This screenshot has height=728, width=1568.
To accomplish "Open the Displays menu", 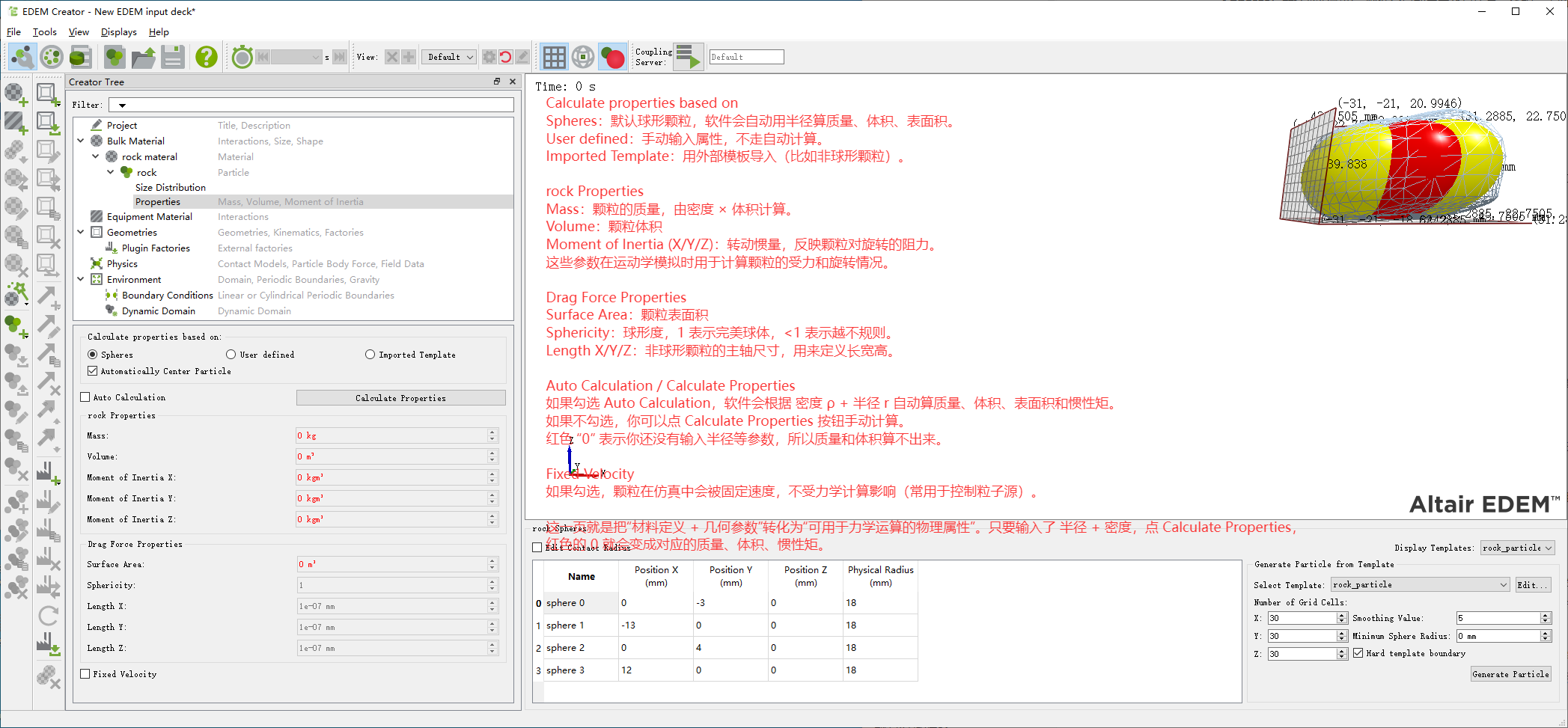I will (x=118, y=32).
